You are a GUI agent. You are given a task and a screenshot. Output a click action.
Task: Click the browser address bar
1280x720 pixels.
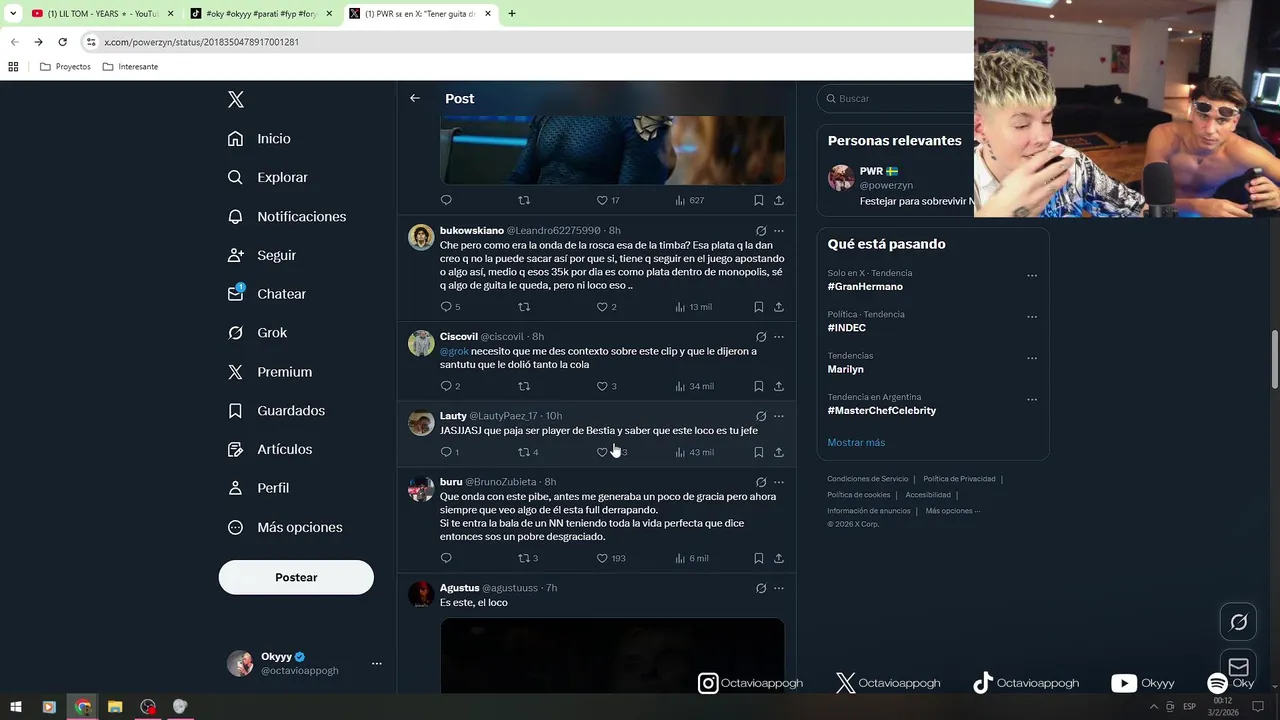click(x=525, y=42)
